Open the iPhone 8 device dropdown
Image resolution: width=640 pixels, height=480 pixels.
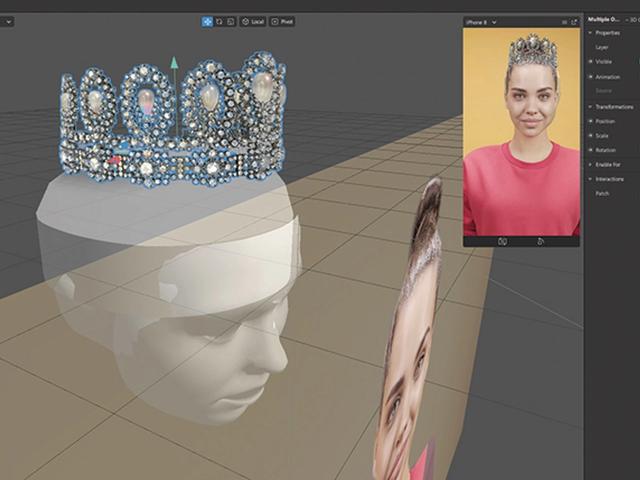pyautogui.click(x=481, y=22)
